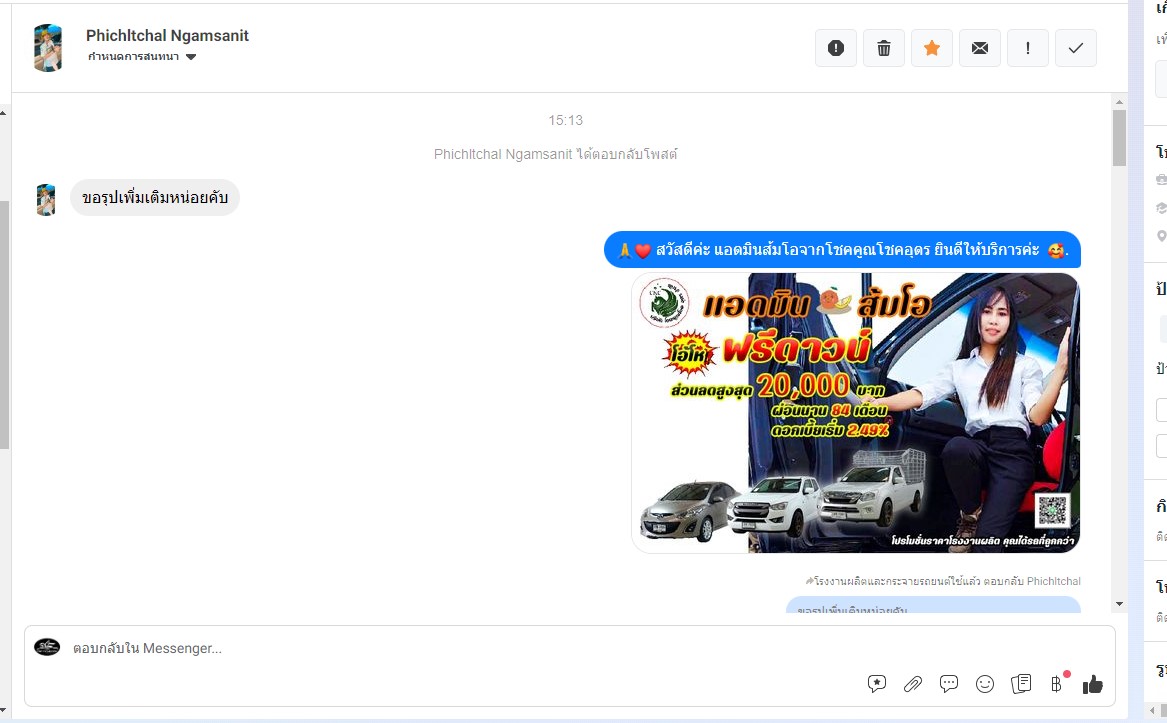Viewport: 1167px width, 723px height.
Task: Mark conversation as spam with octagon icon
Action: point(836,48)
